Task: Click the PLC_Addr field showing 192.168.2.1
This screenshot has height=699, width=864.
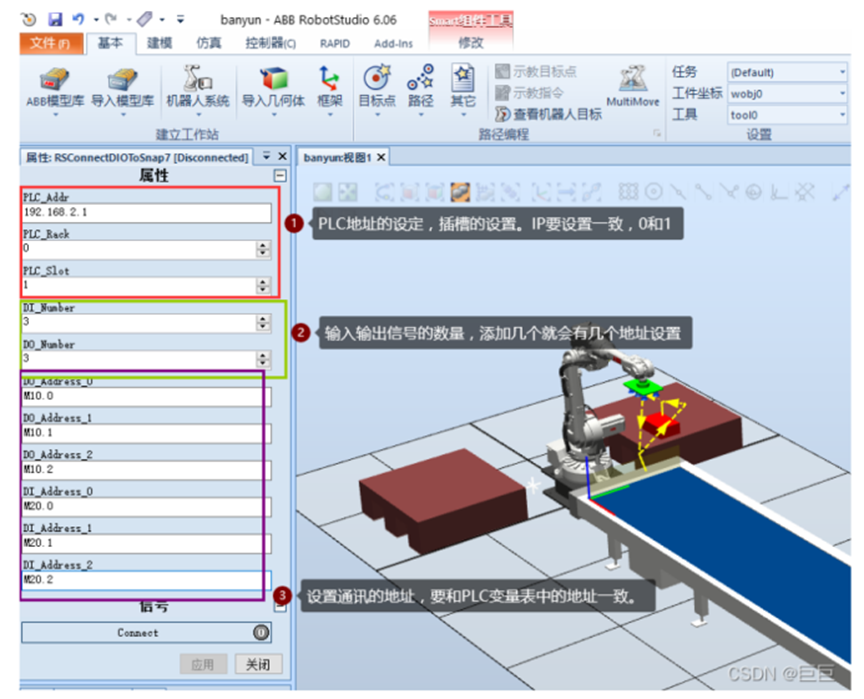Action: point(147,213)
